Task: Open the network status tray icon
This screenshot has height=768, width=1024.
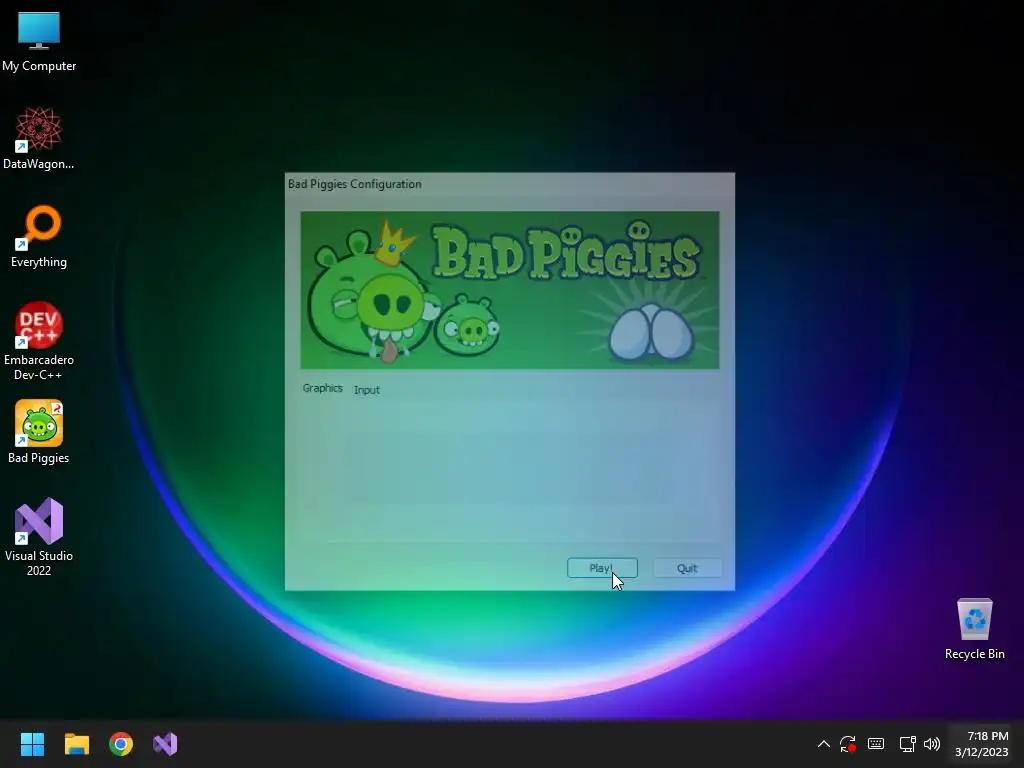Action: click(907, 744)
